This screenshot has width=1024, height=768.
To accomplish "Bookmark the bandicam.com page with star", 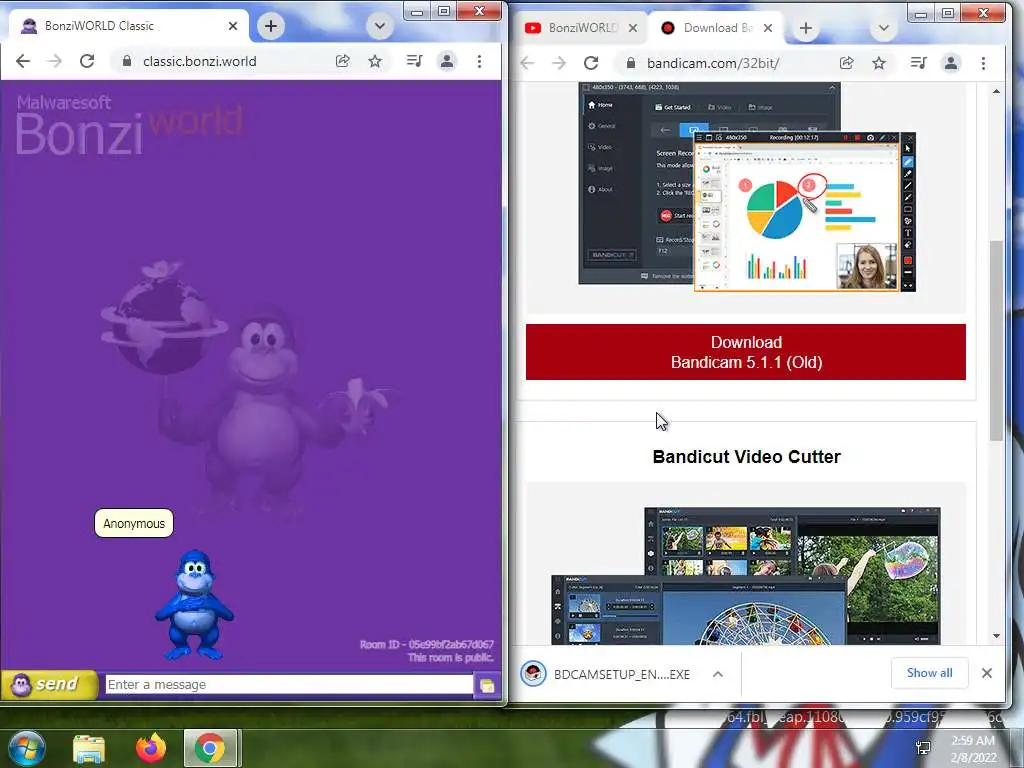I will (879, 63).
